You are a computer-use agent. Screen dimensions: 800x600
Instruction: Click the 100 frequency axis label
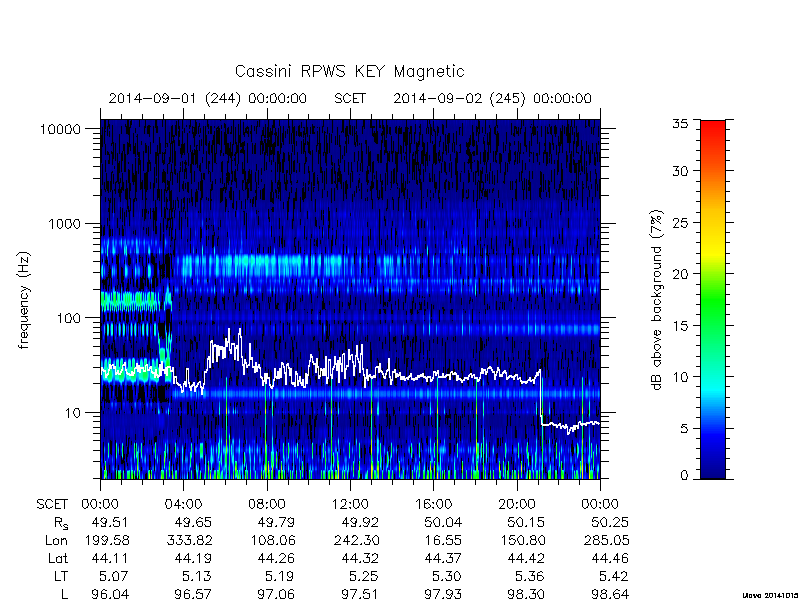(68, 318)
